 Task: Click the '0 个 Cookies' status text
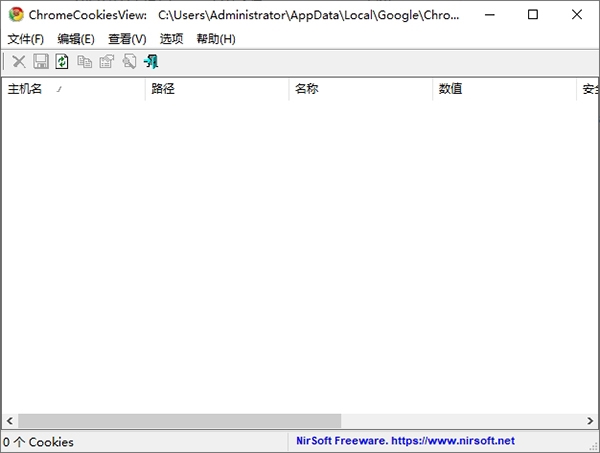38,442
